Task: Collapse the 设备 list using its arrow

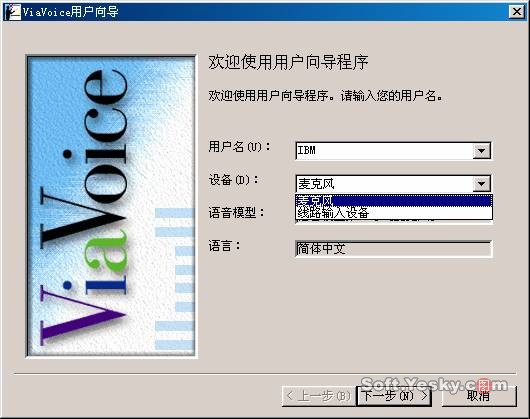Action: pyautogui.click(x=481, y=184)
